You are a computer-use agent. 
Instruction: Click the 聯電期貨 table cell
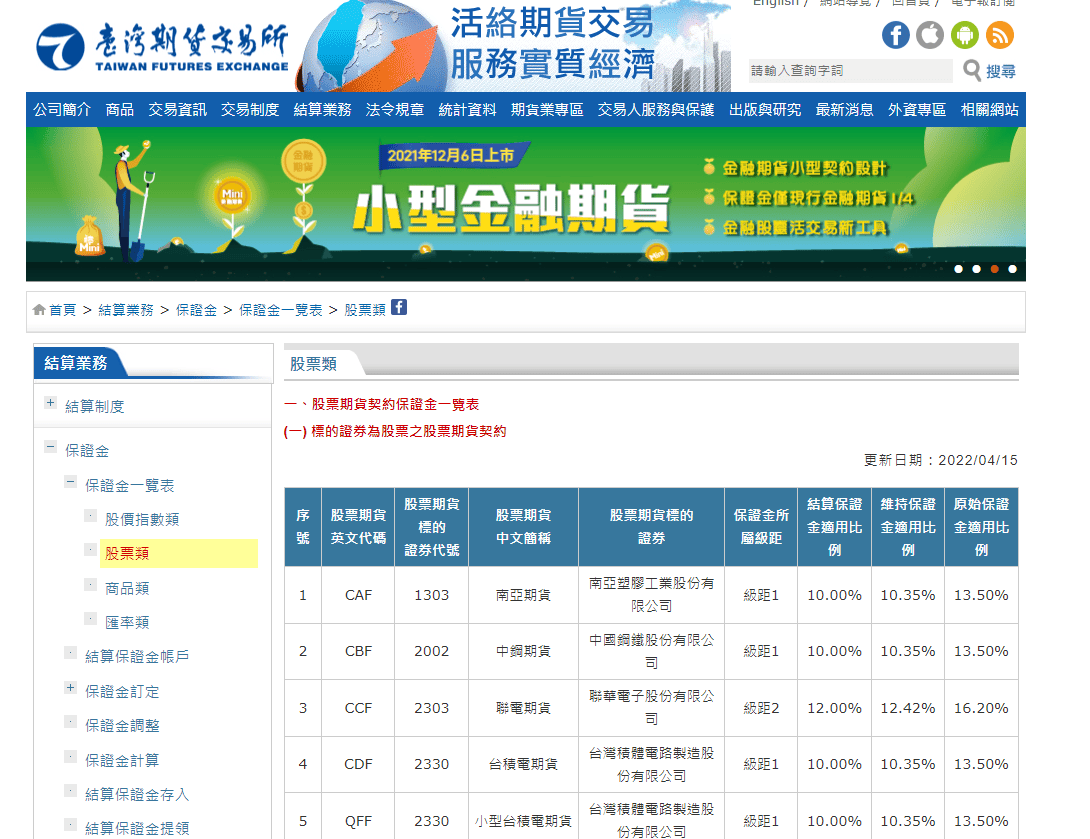click(523, 708)
